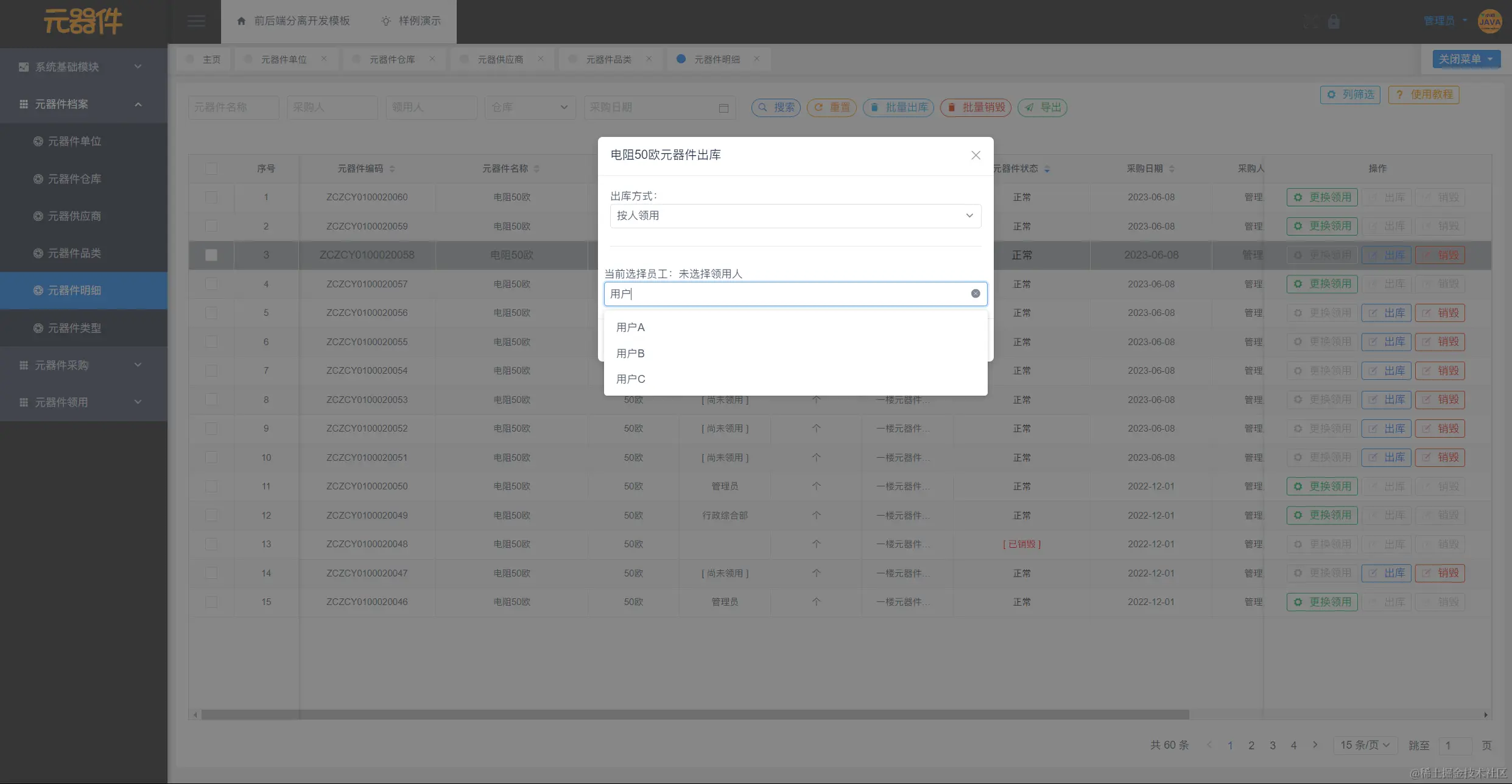Click the hamburger menu collapse icon
This screenshot has height=784, width=1512.
click(195, 21)
